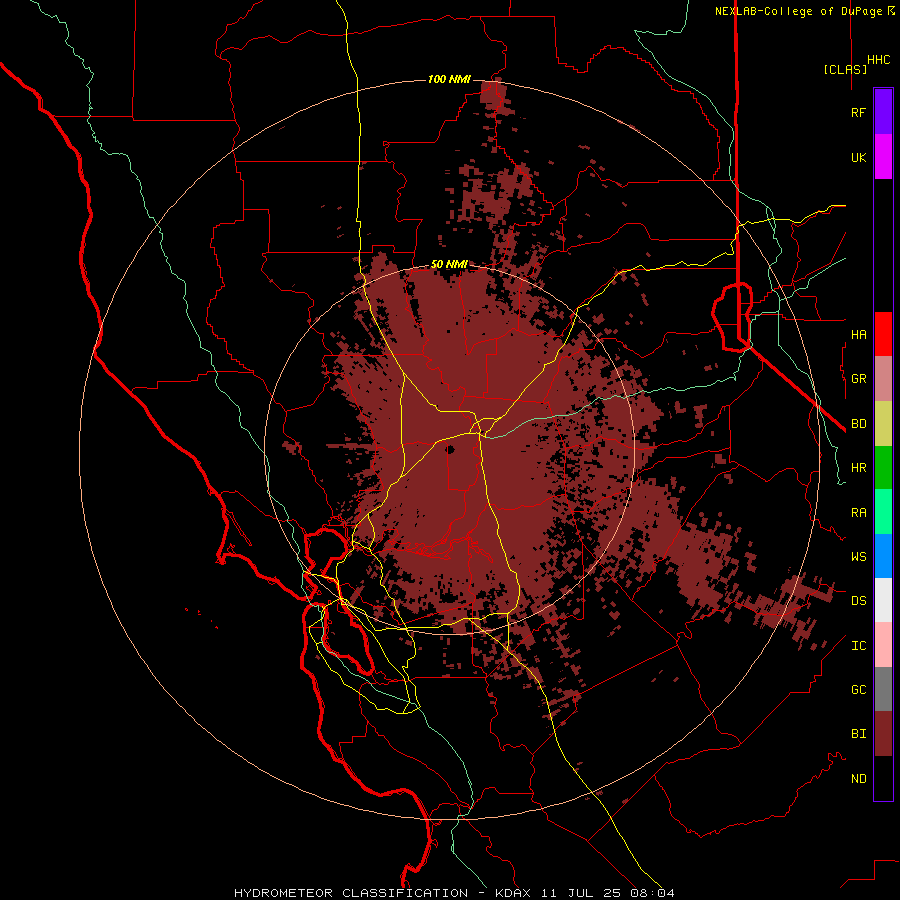Click the 50 NMI range ring label
Image resolution: width=900 pixels, height=900 pixels.
pyautogui.click(x=449, y=264)
